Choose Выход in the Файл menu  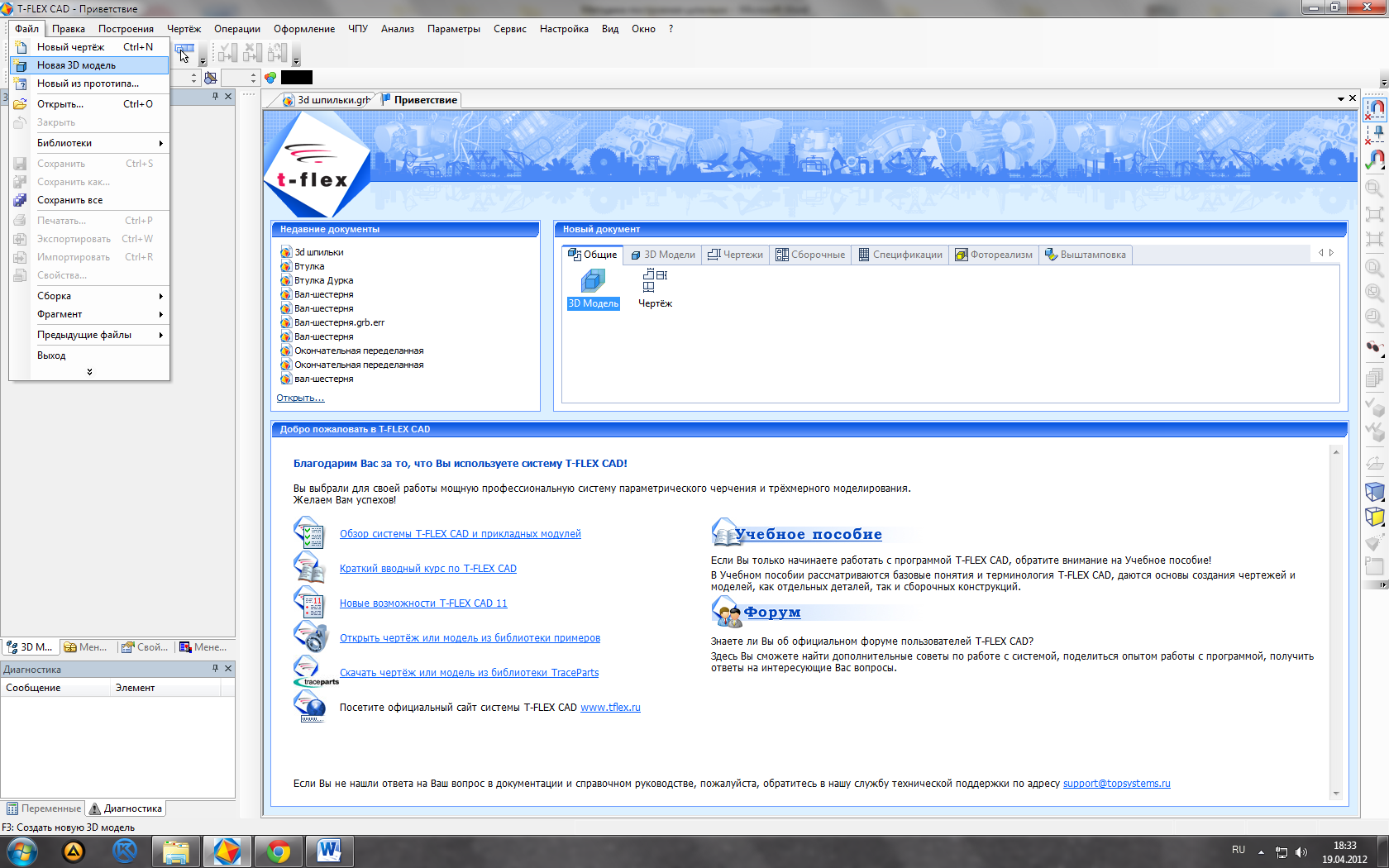point(89,355)
